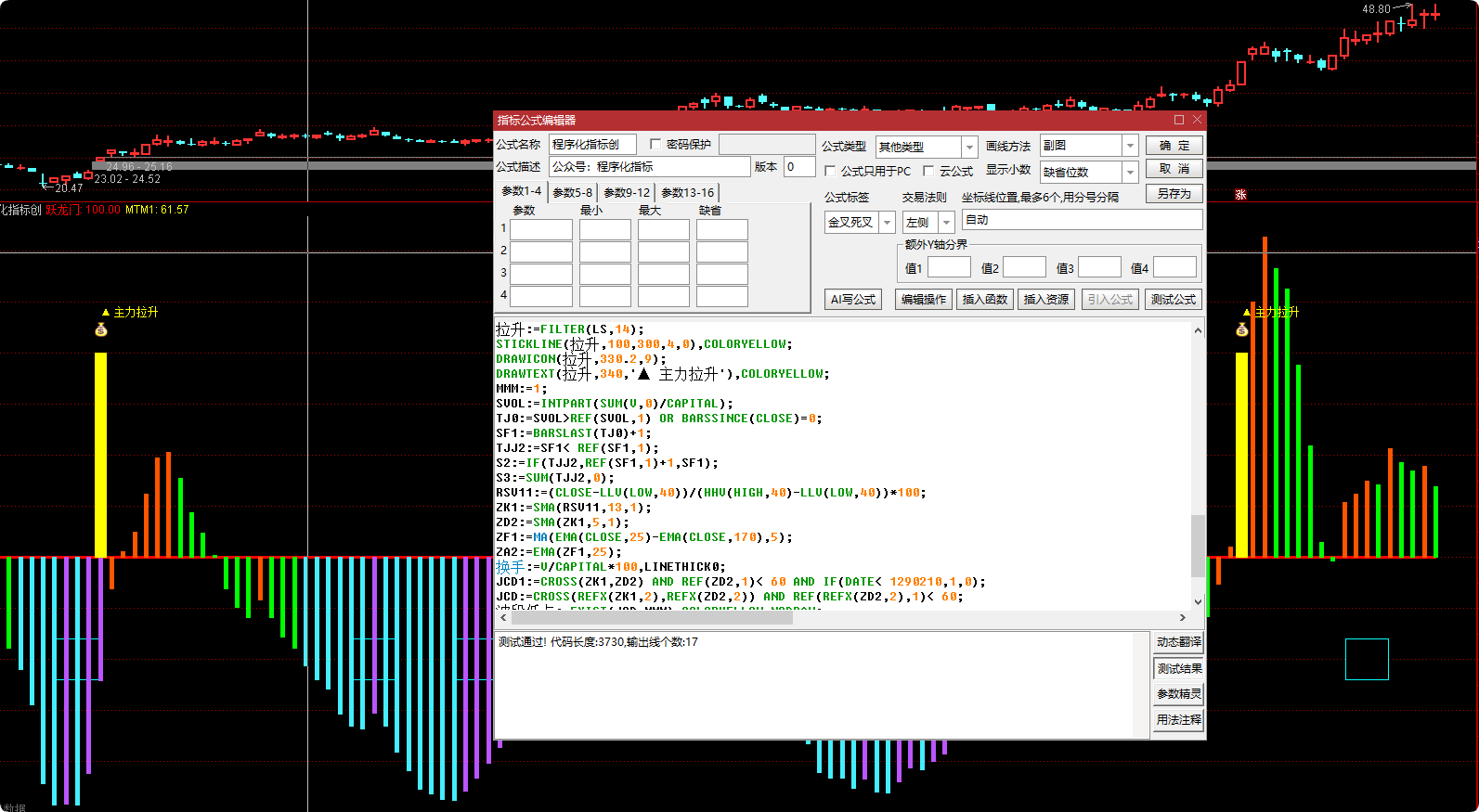
Task: Click the code editor scroll-right arrow
Action: pyautogui.click(x=1182, y=617)
